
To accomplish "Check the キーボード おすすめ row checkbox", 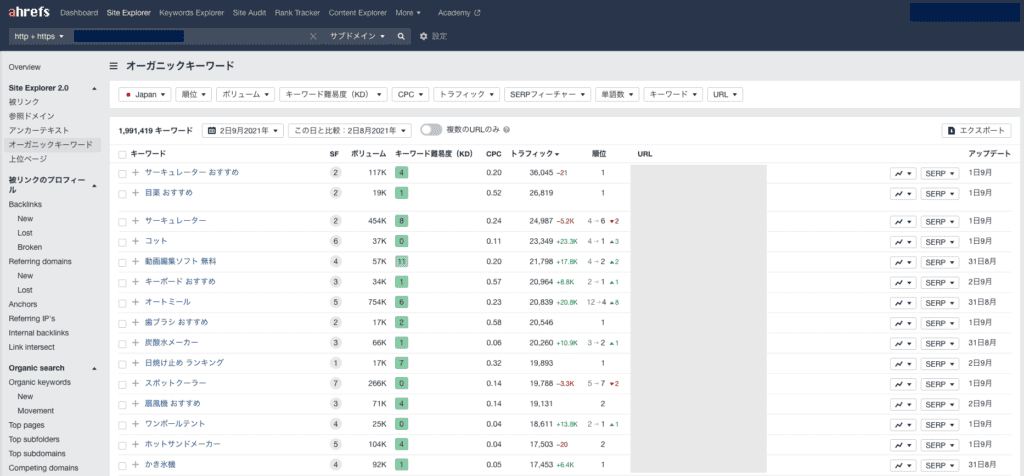I will 122,283.
